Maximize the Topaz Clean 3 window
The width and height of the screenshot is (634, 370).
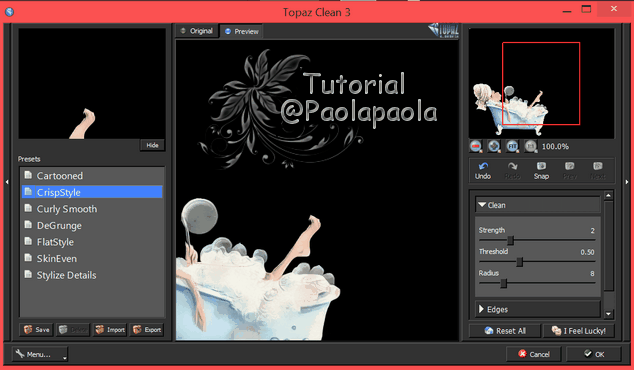pos(586,9)
